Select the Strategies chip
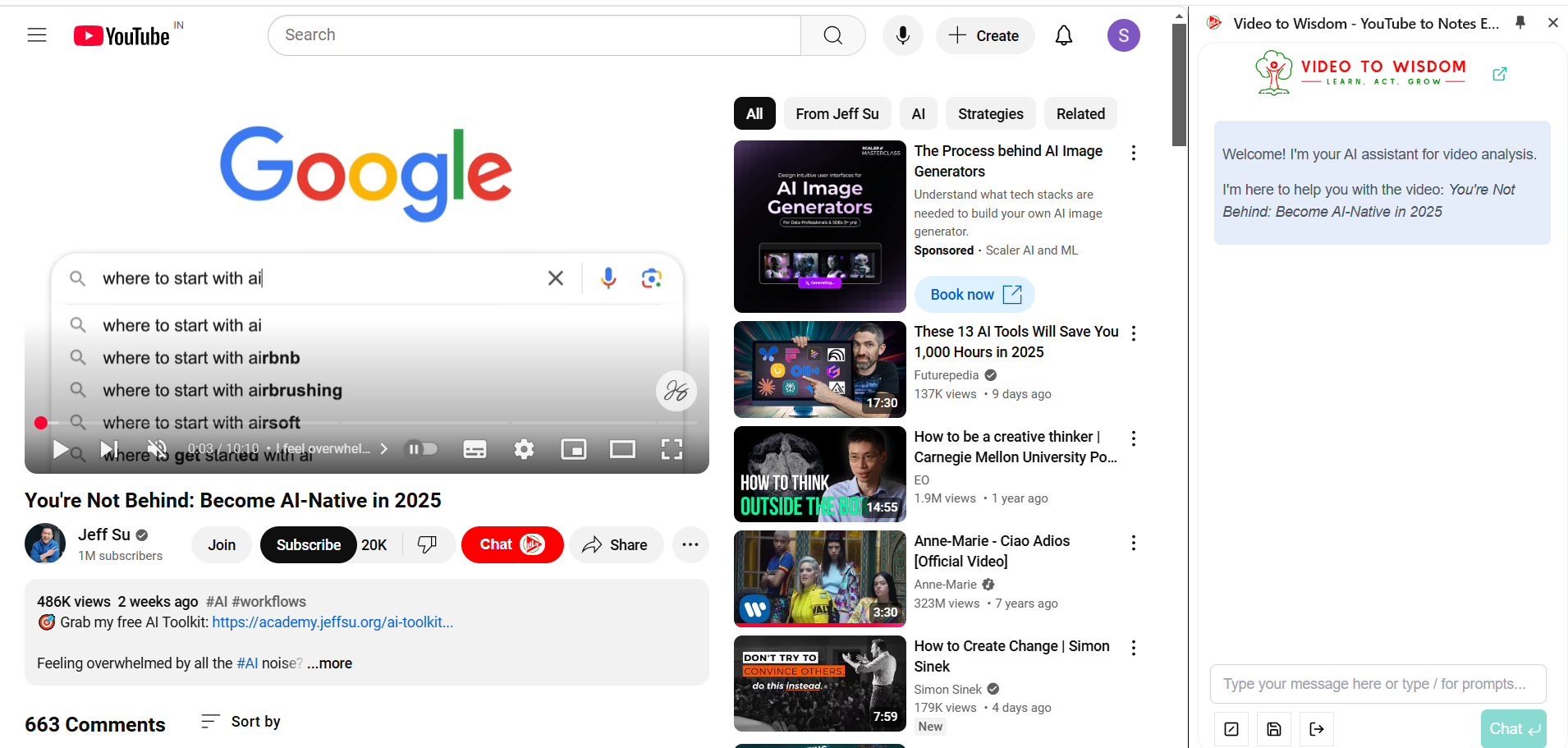The image size is (1568, 748). (x=991, y=114)
